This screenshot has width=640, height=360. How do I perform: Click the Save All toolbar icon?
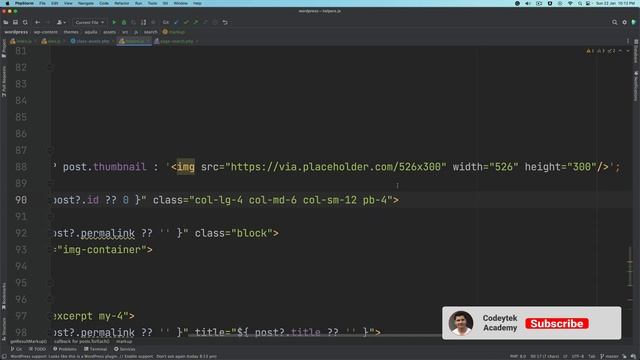pos(16,22)
